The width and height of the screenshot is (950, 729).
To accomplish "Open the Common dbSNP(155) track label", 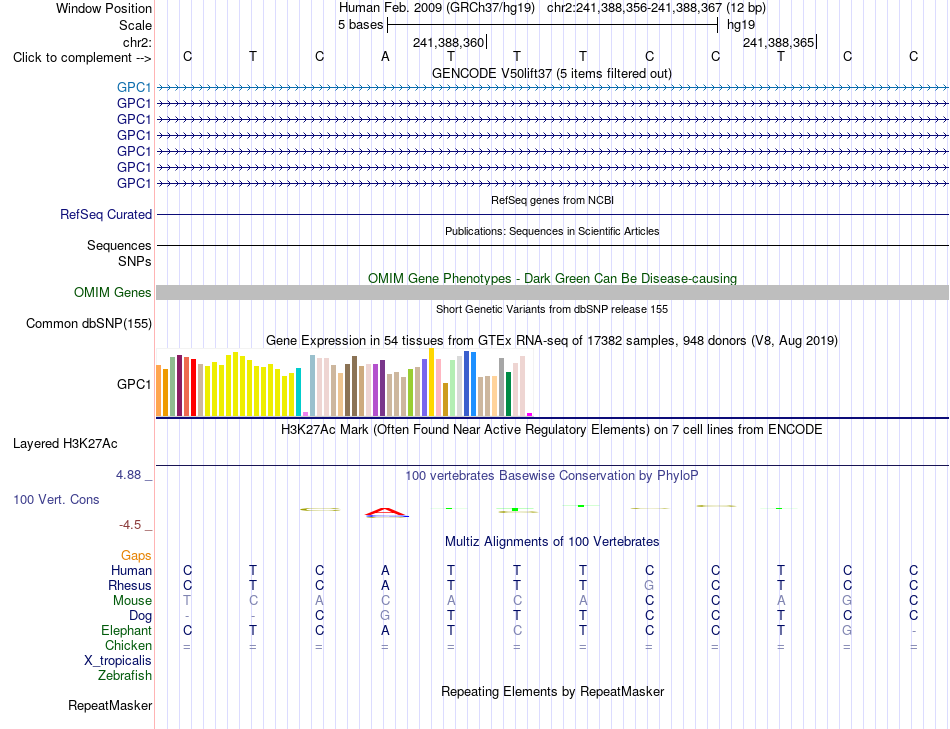I will coord(89,324).
